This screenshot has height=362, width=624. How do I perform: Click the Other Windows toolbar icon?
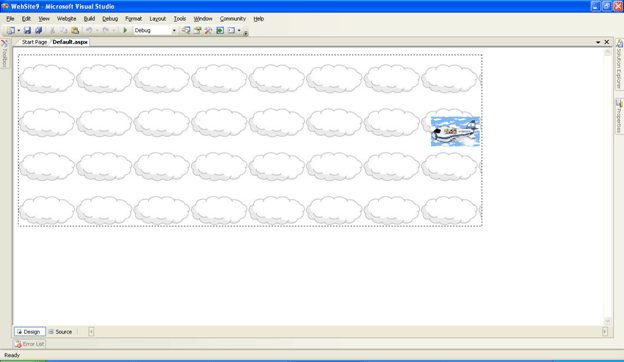(x=231, y=30)
